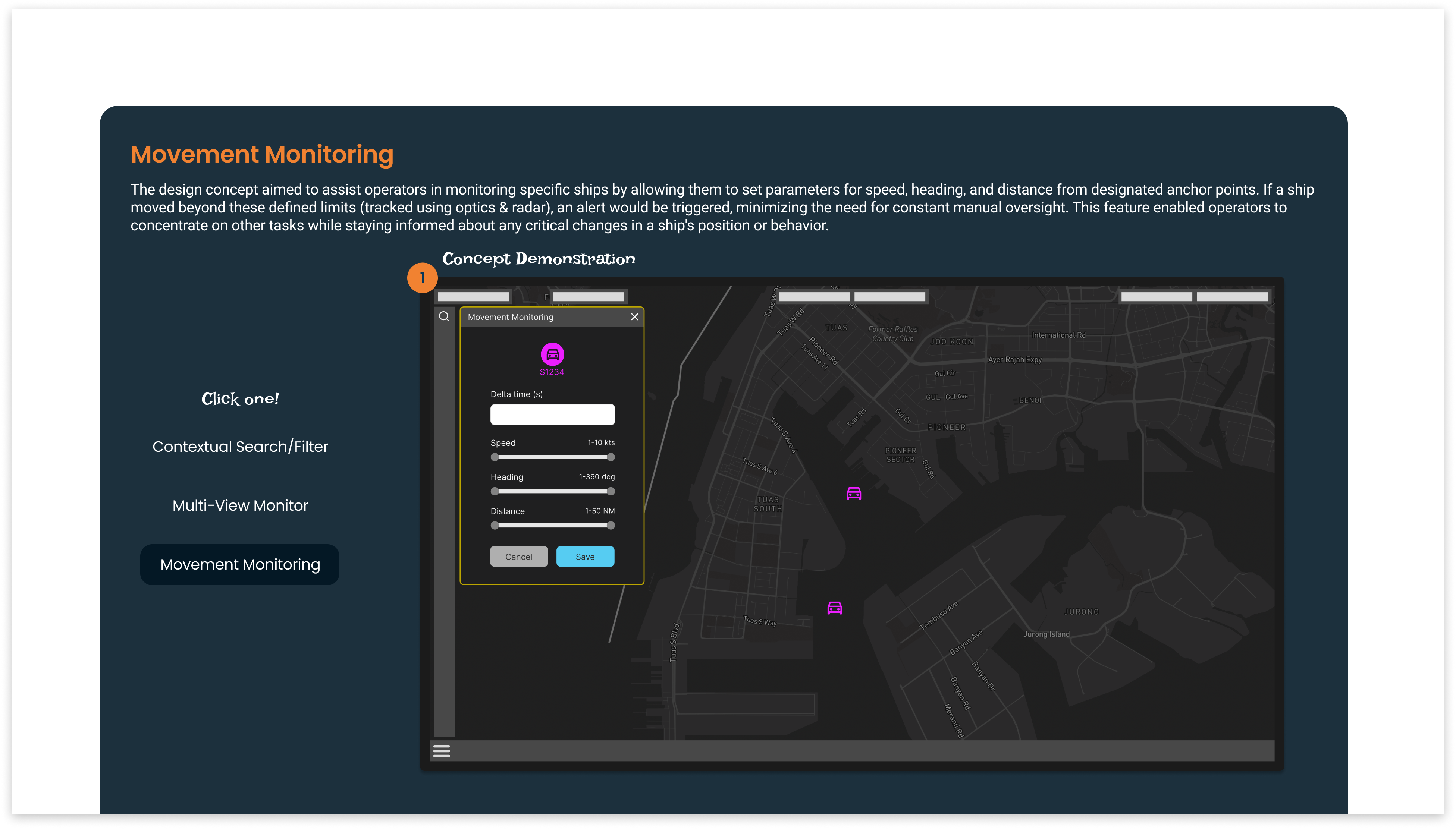Click the Distance slider left handle
The height and width of the screenshot is (829, 1456).
click(495, 526)
